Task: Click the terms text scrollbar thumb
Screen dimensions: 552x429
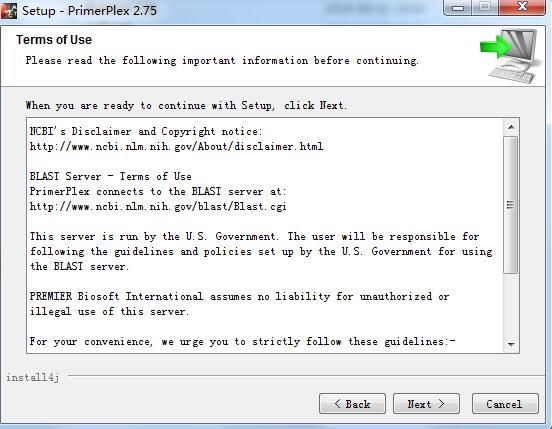Action: pyautogui.click(x=511, y=205)
